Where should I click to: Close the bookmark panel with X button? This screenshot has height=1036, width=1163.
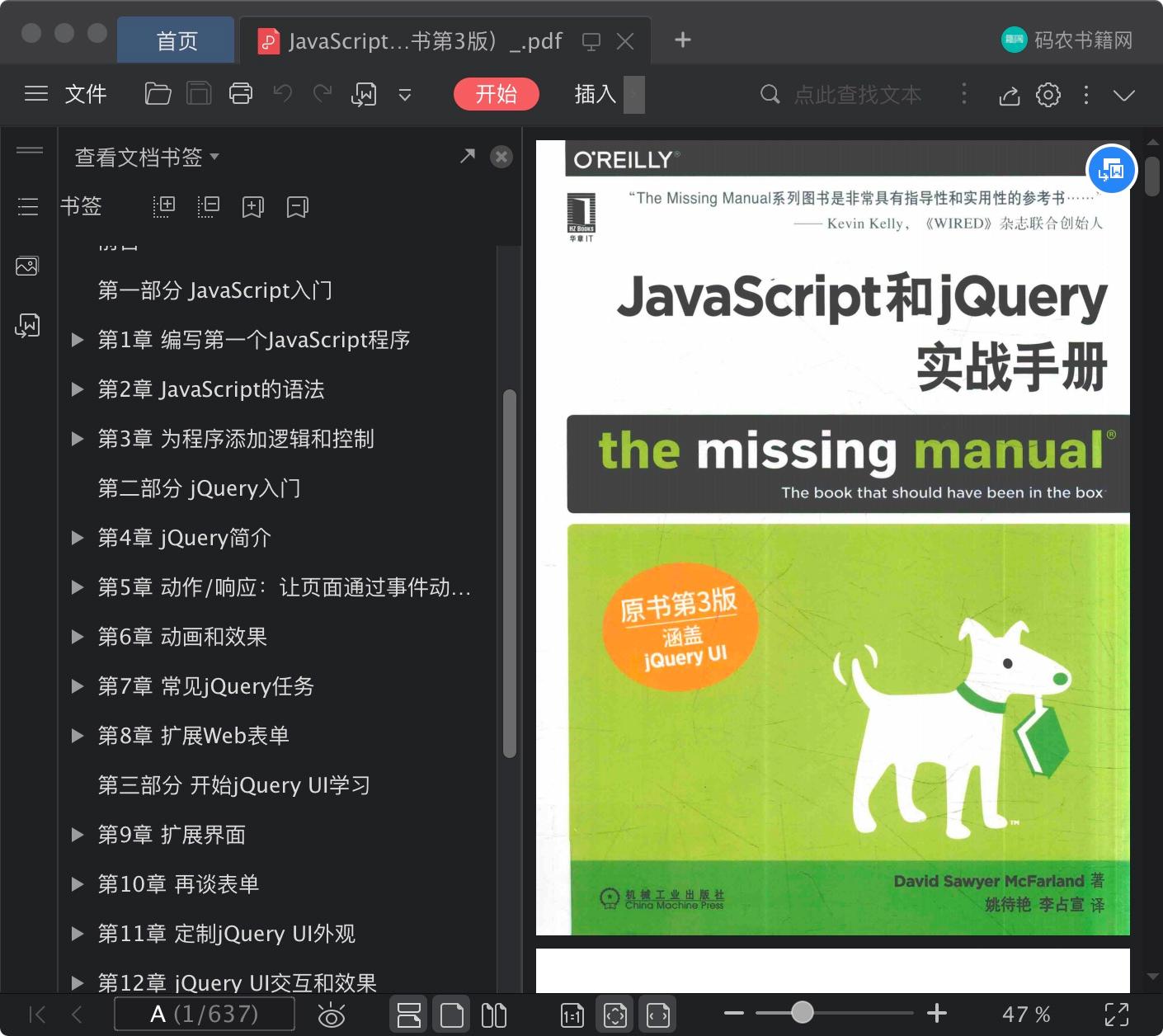501,157
